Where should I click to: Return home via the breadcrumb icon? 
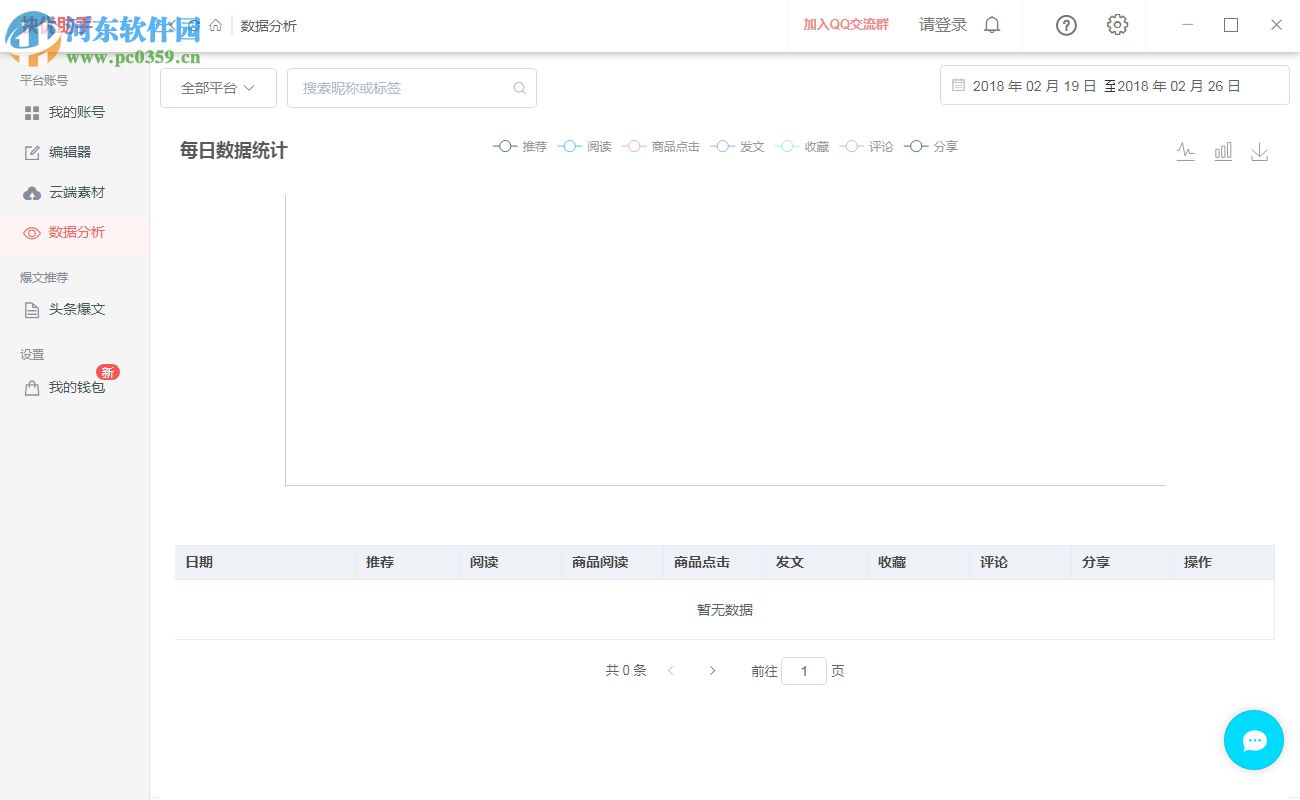pyautogui.click(x=215, y=25)
